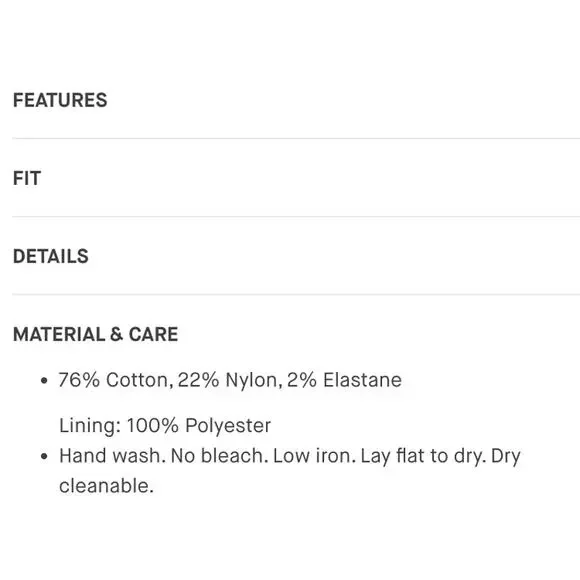Select the Lining: 100% Polyester line
Viewport: 580px width, 580px height.
tap(165, 425)
